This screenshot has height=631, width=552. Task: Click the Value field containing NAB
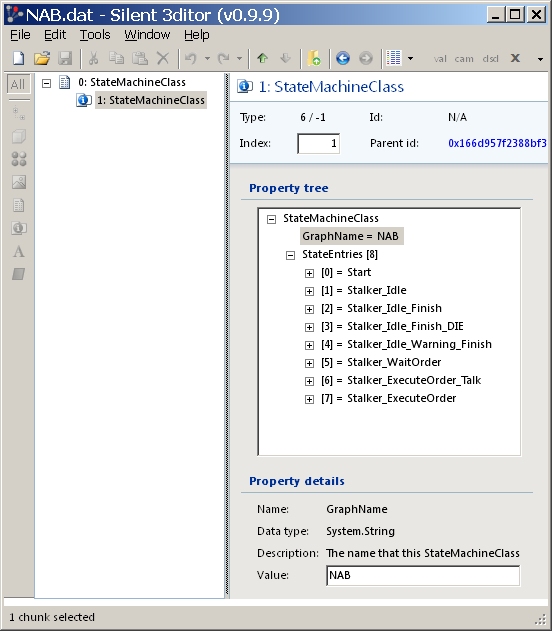tap(423, 575)
